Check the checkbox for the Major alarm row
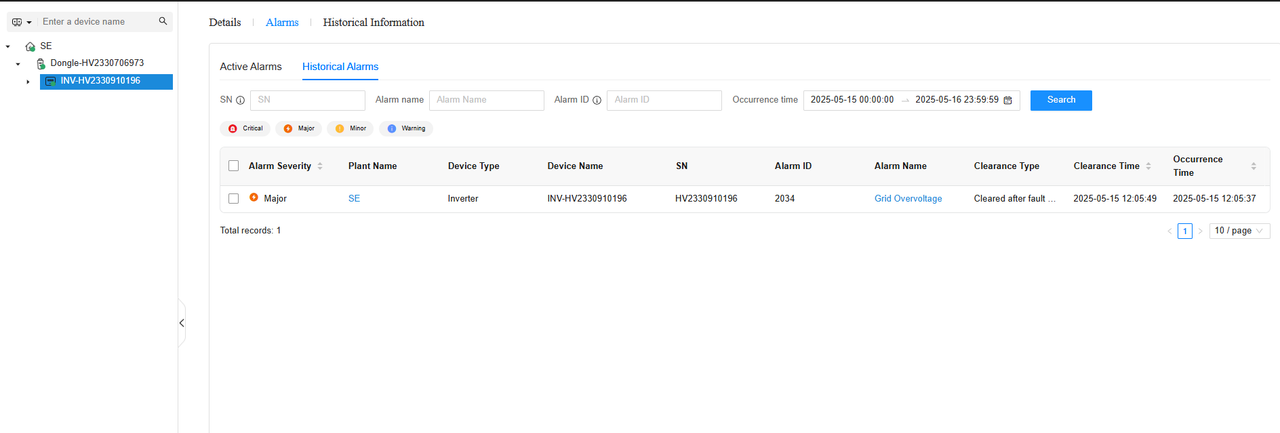1280x433 pixels. pyautogui.click(x=234, y=198)
